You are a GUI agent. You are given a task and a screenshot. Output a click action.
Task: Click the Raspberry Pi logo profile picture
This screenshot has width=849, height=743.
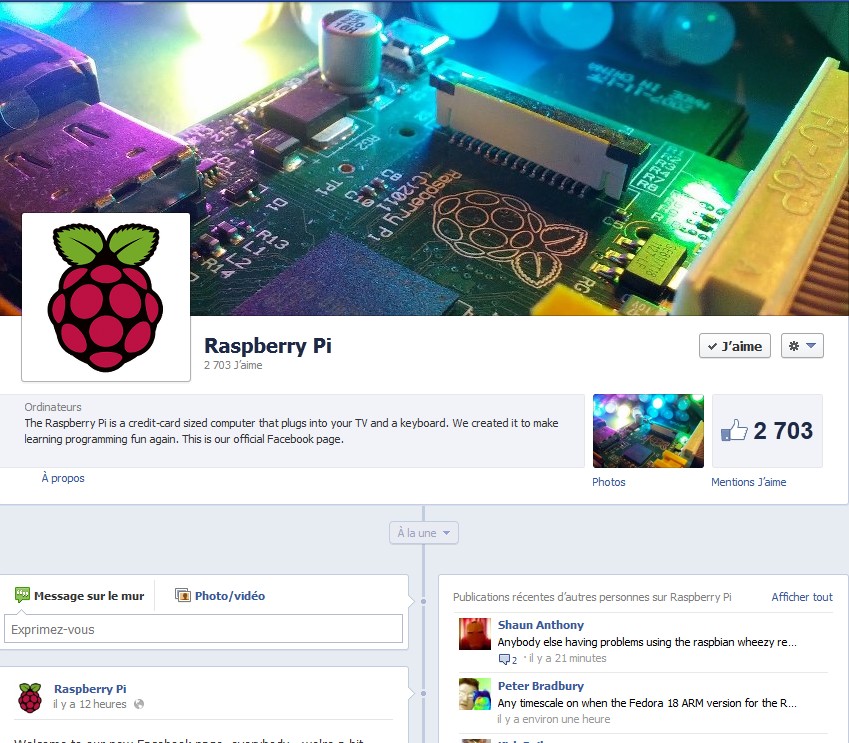(106, 297)
